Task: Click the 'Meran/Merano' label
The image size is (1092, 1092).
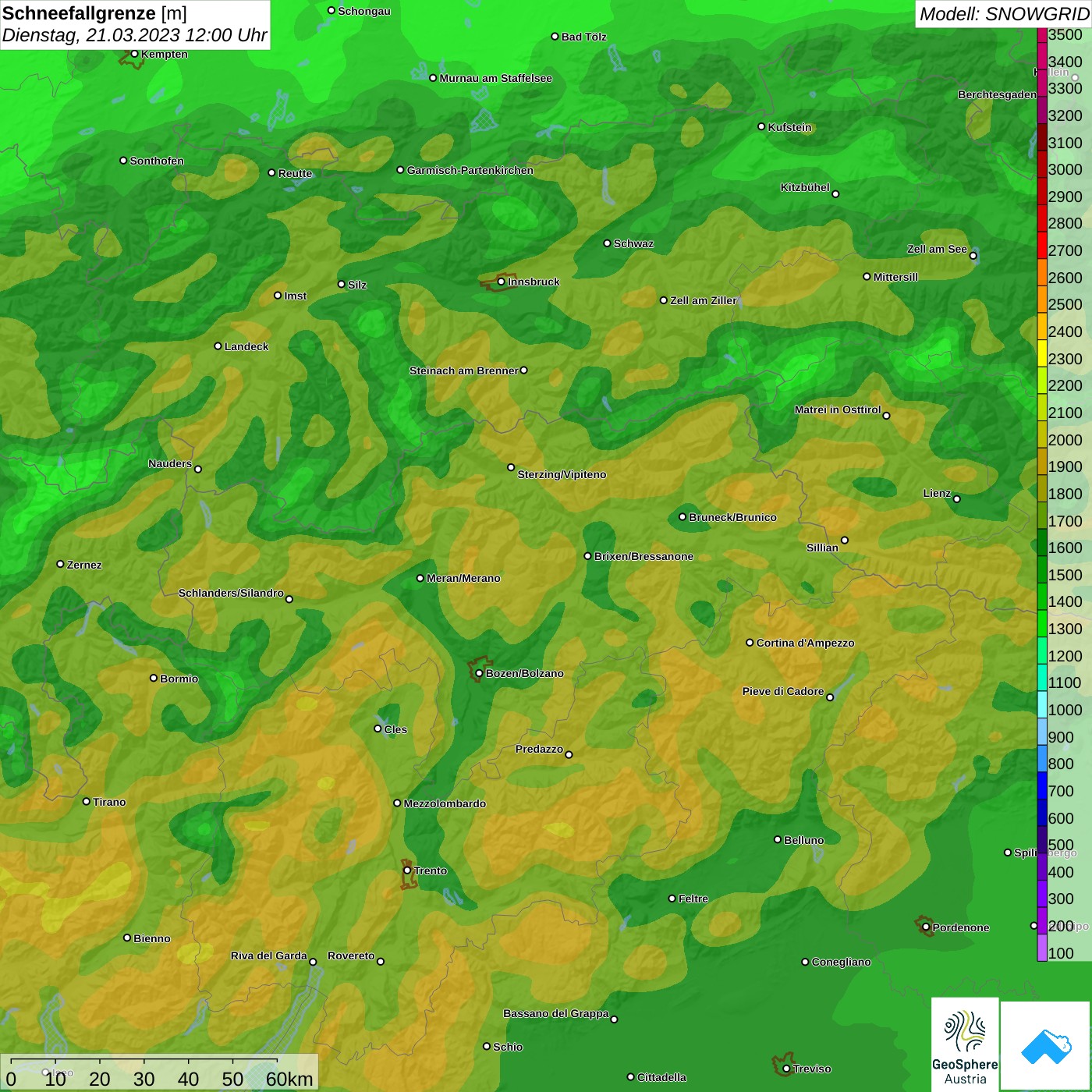Action: click(x=463, y=578)
